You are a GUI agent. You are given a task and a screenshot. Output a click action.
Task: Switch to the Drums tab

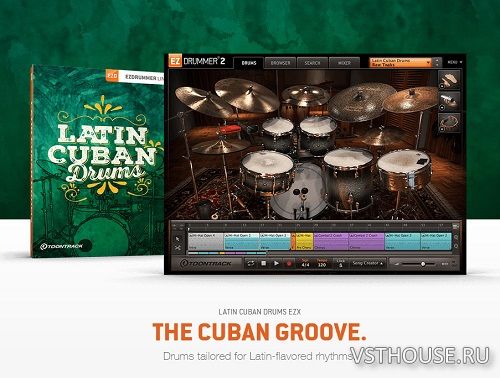pyautogui.click(x=249, y=63)
